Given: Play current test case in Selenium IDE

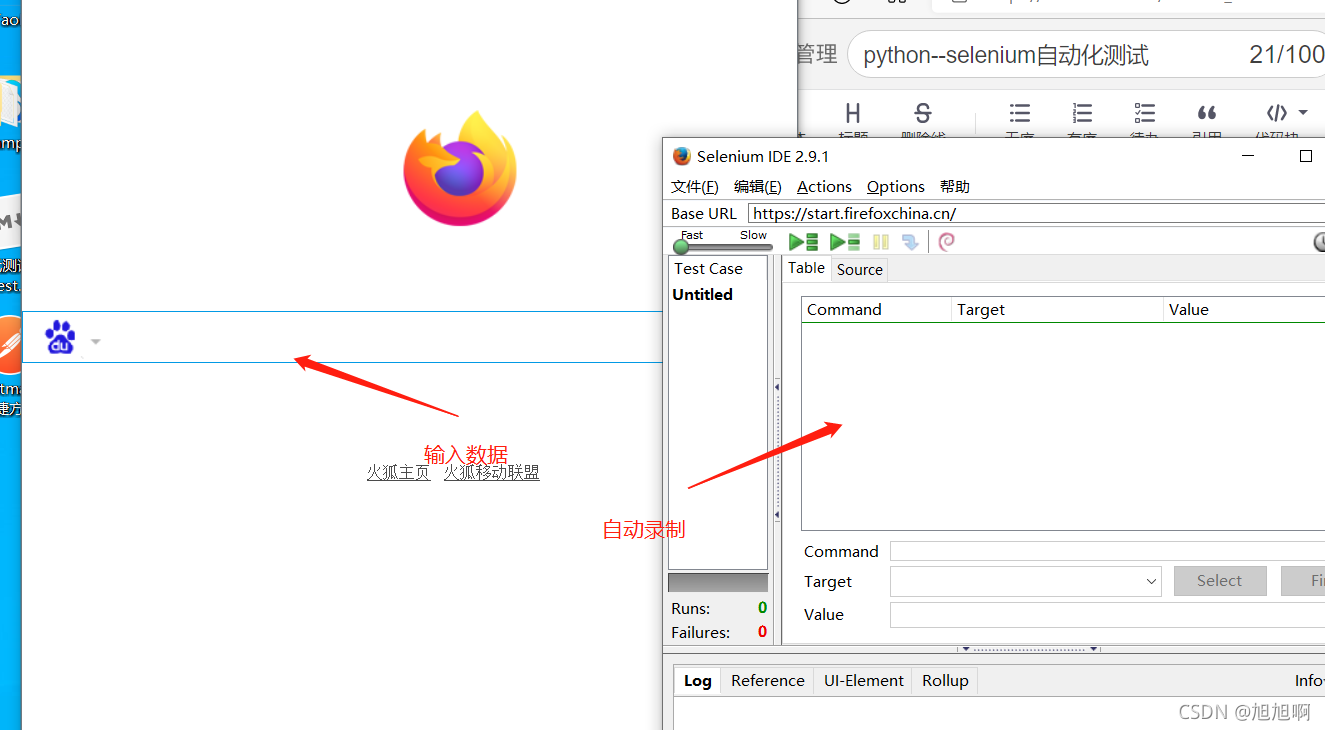Looking at the screenshot, I should click(x=844, y=241).
